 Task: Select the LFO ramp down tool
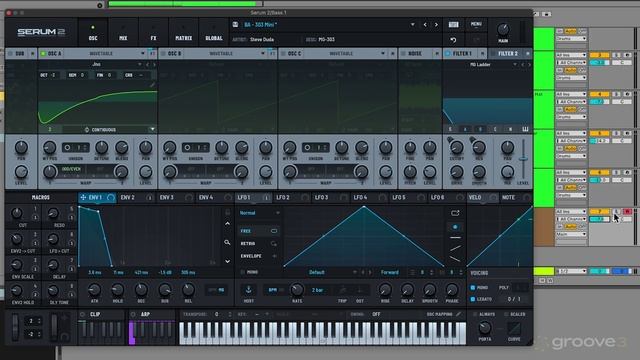pyautogui.click(x=455, y=258)
